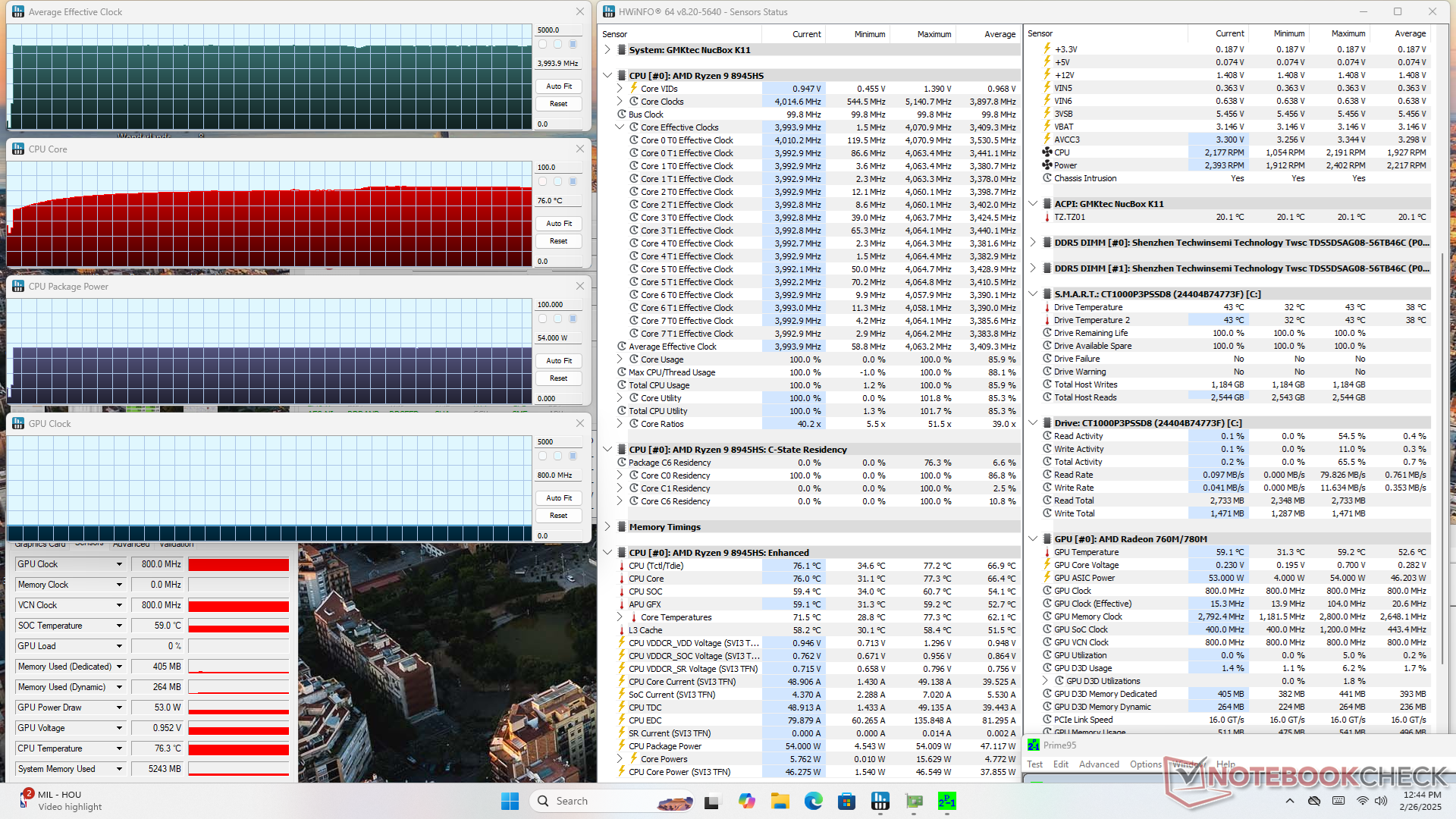Open Copilot from the taskbar
This screenshot has height=819, width=1456.
(x=746, y=801)
